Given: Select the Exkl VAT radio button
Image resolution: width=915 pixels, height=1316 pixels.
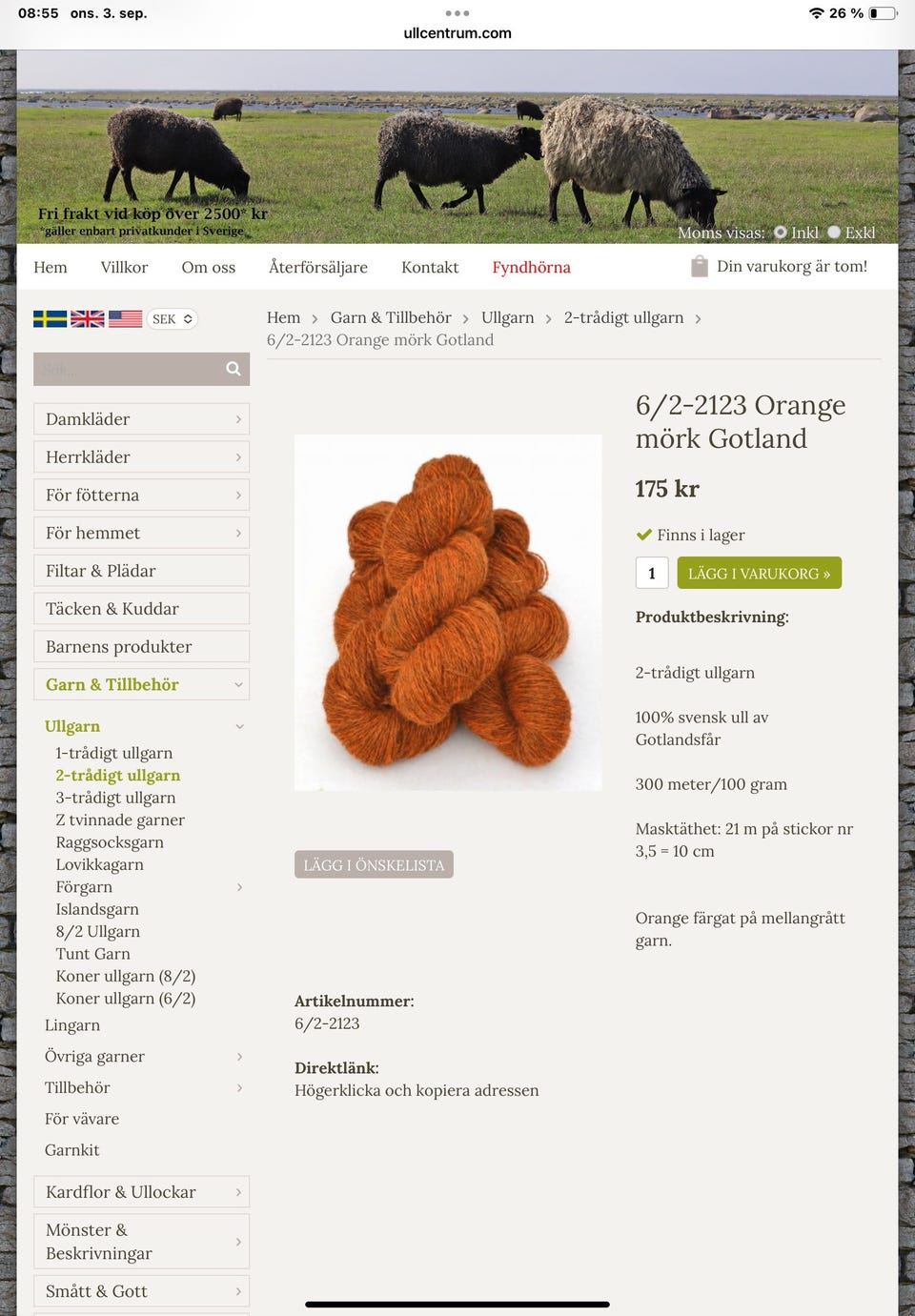Looking at the screenshot, I should coord(834,233).
